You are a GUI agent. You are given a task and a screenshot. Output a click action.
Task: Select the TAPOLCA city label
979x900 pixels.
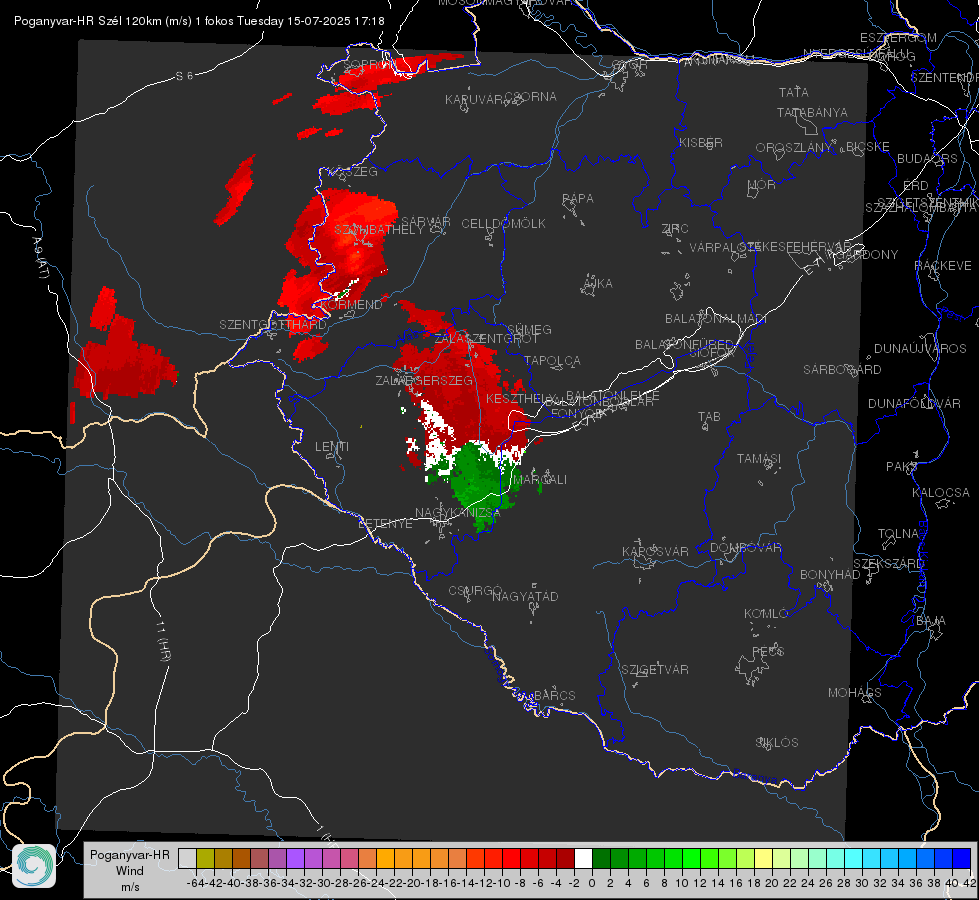(x=553, y=360)
